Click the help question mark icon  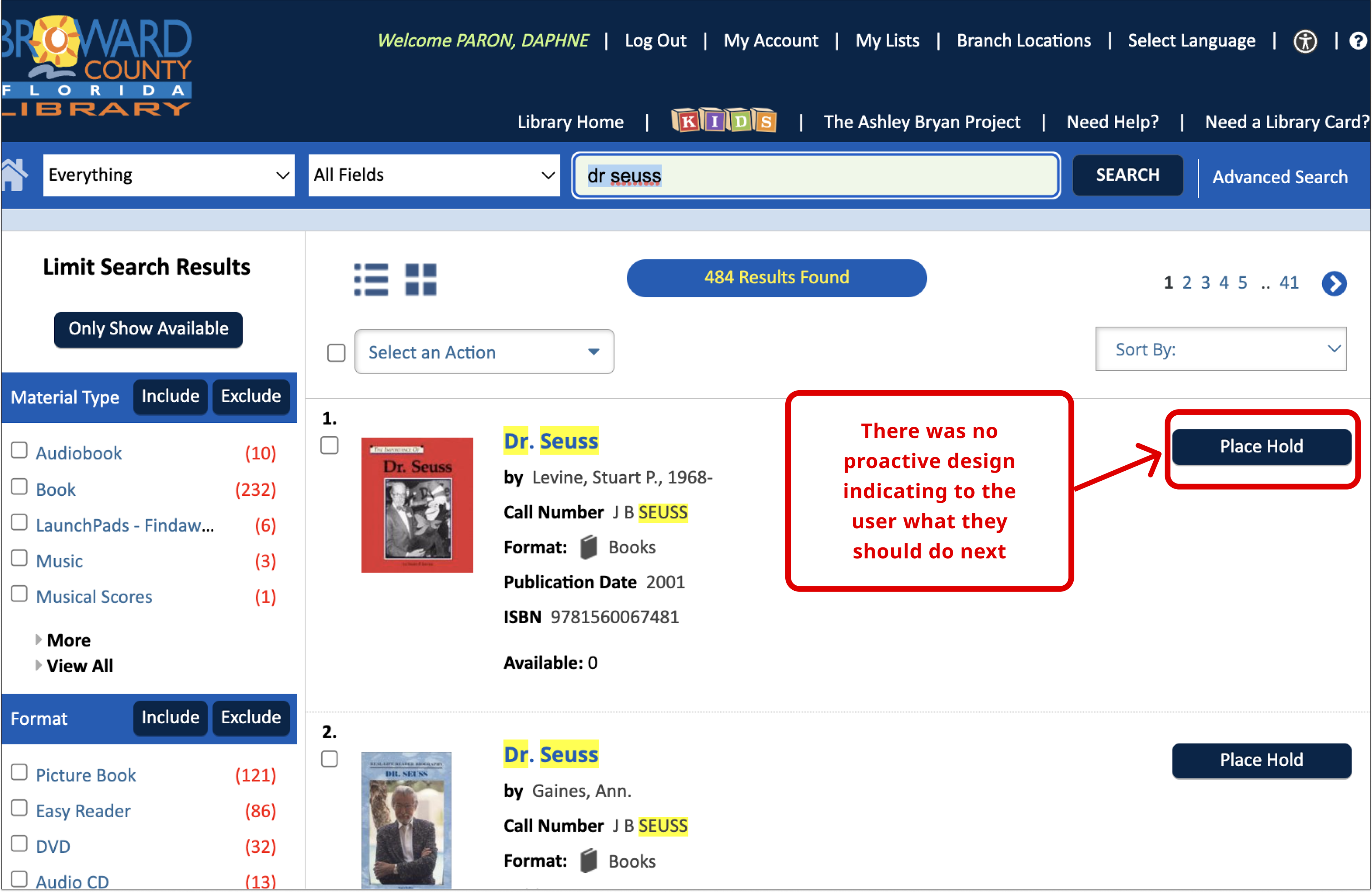(x=1358, y=41)
